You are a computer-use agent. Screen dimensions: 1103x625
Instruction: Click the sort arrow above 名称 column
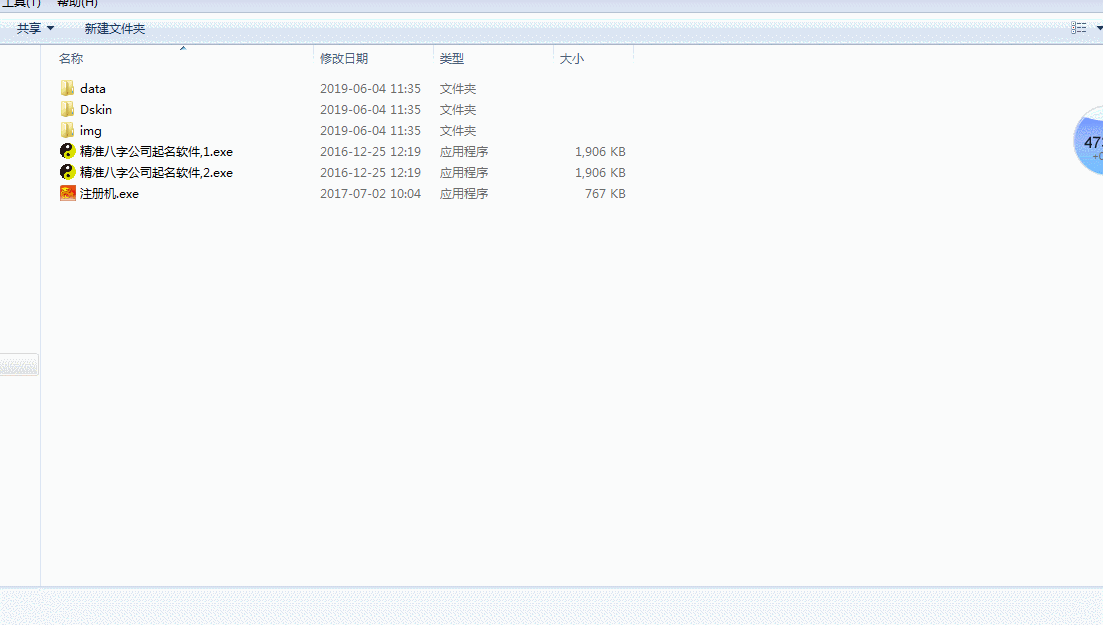[182, 46]
